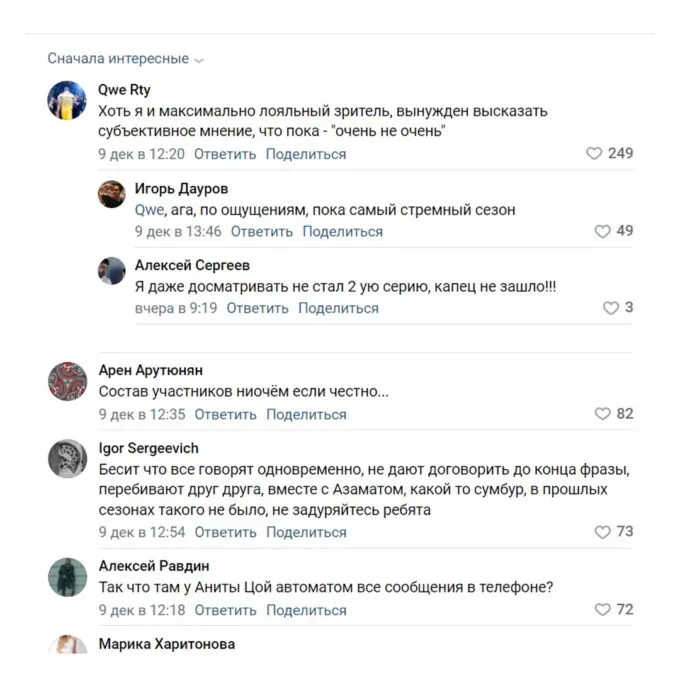
Task: Reply to Игорь Дауров's comment
Action: 262,231
